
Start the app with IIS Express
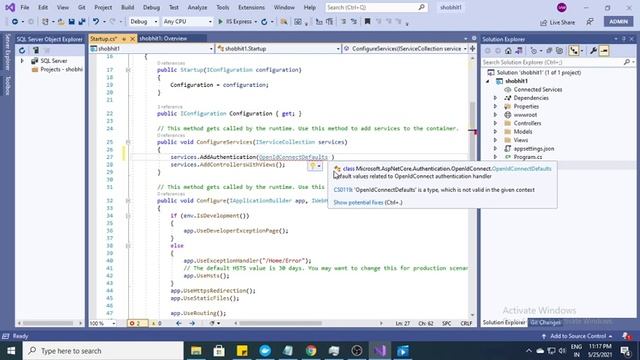tap(235, 22)
